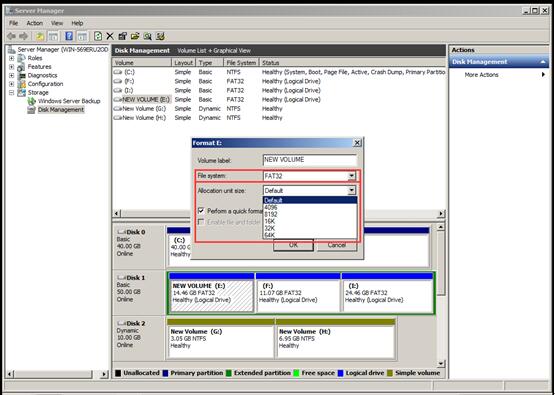Viewport: 555px width, 395px height.
Task: Click the Disk 2 icon in graphical view
Action: 121,324
